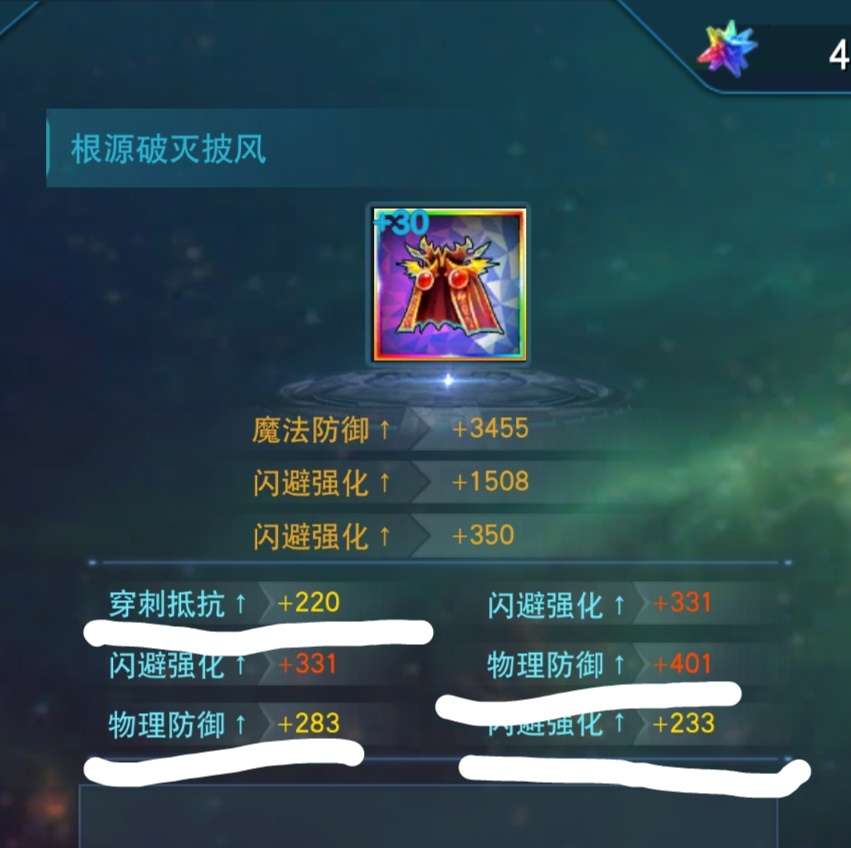Screen dimensions: 851x848
Task: Click the 闪避强化 +350 stat row
Action: pos(383,536)
